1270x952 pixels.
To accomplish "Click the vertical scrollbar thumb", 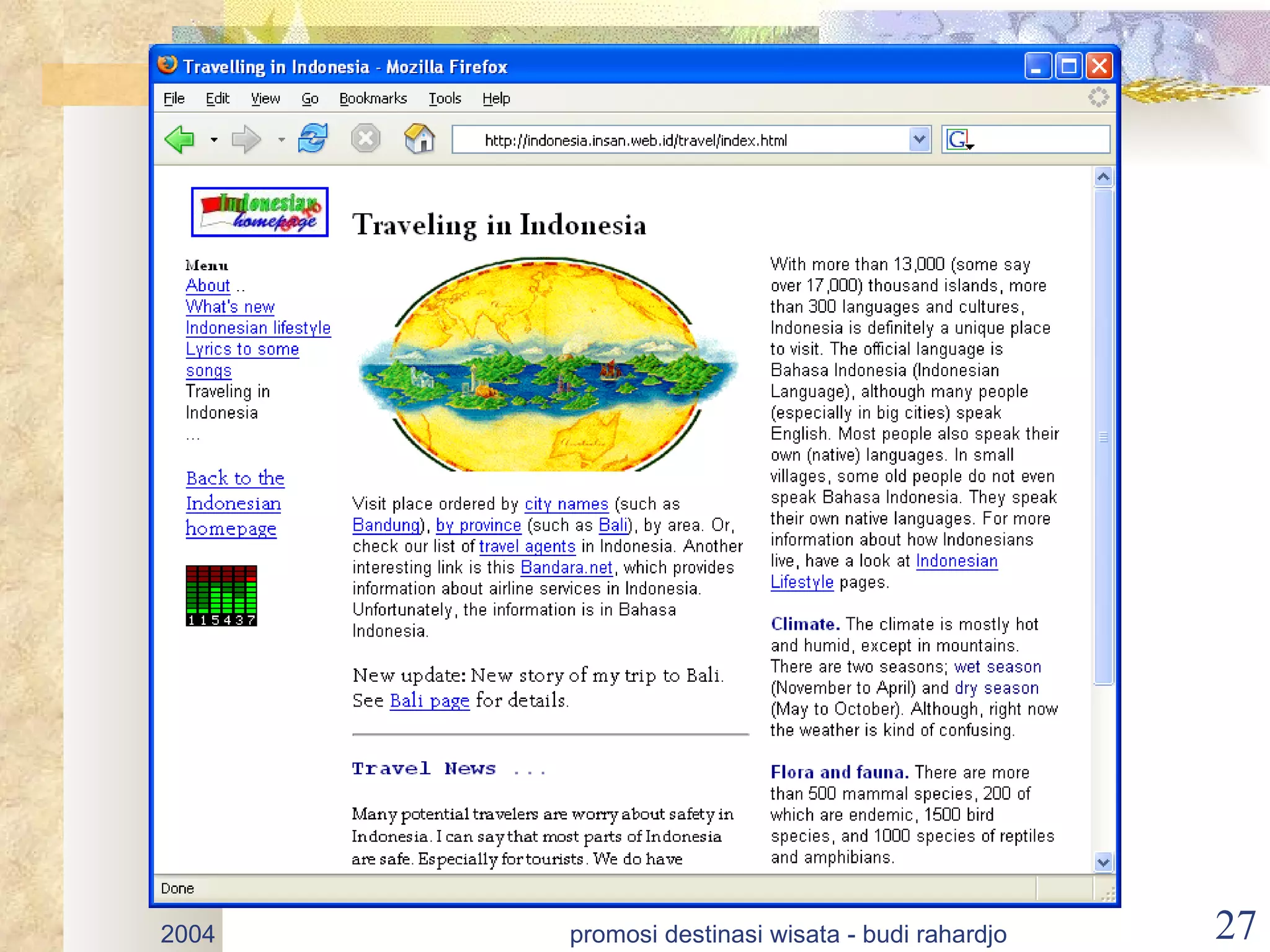I will (x=1103, y=437).
